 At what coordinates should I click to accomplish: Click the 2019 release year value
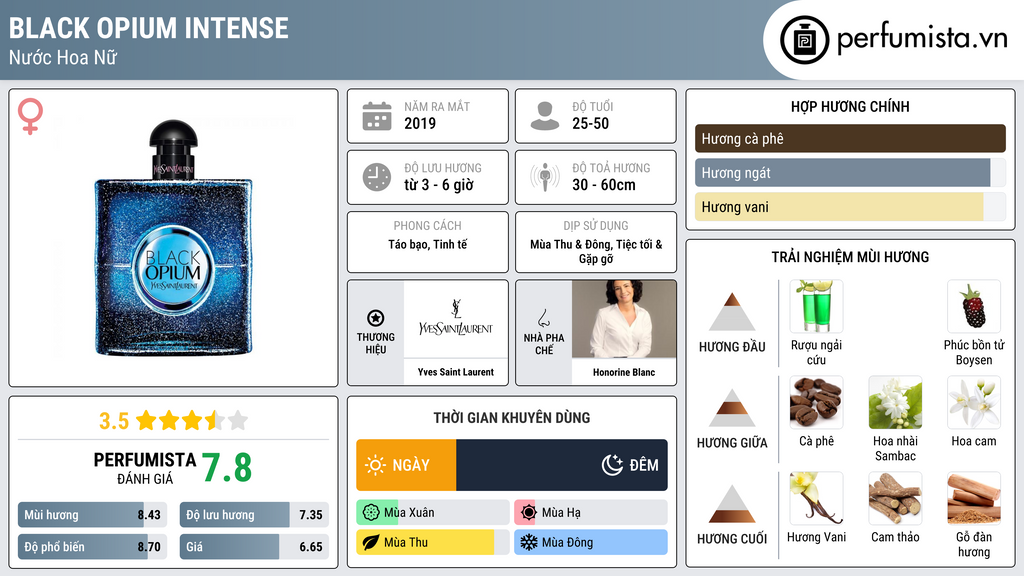pos(420,123)
